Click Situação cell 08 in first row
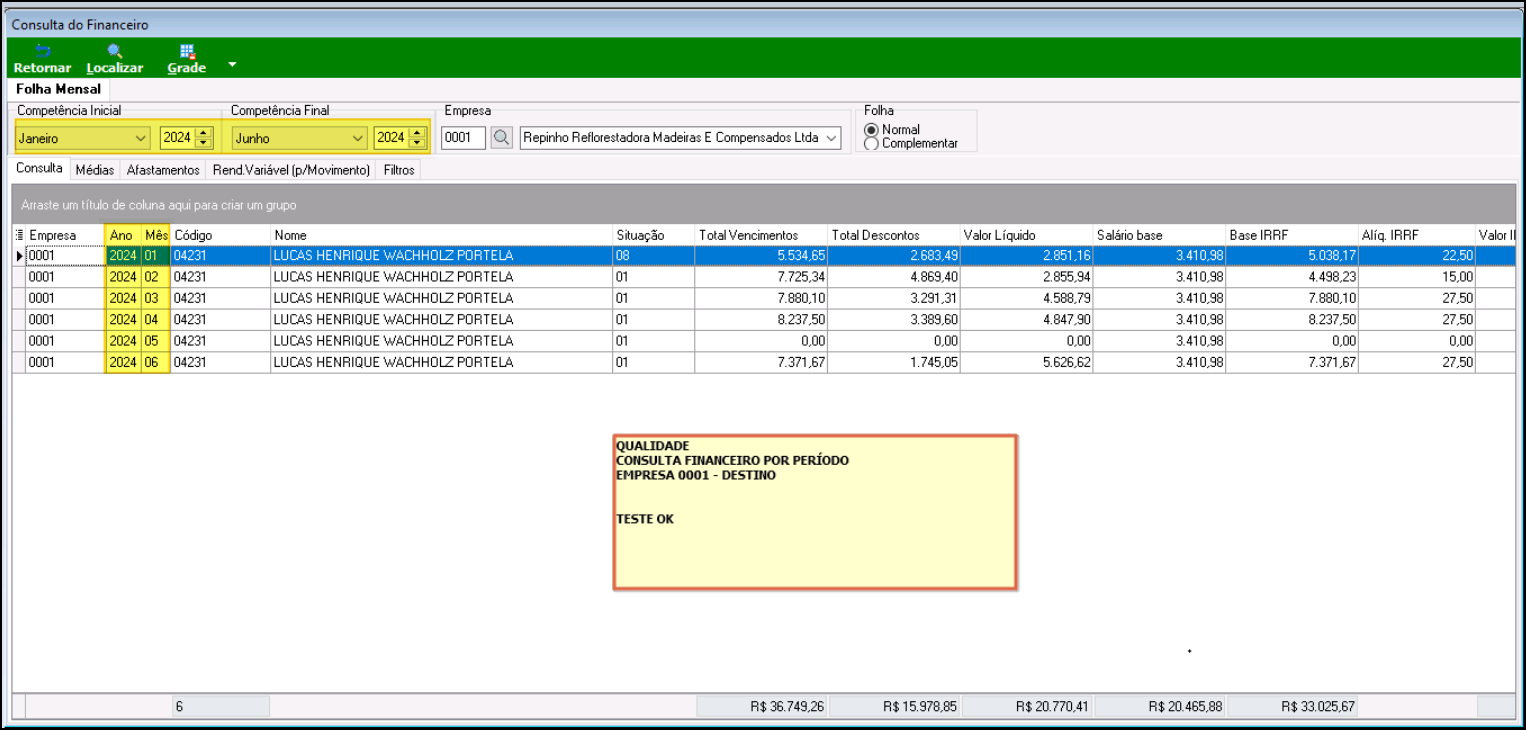 click(654, 256)
